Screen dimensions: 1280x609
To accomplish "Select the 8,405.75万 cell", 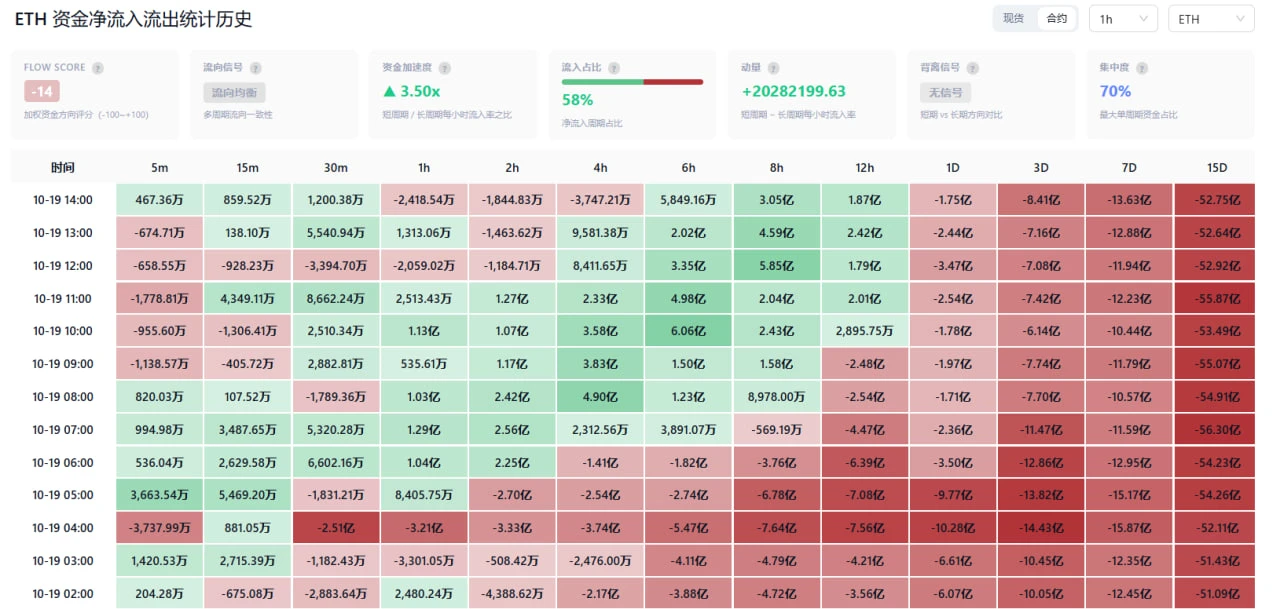I will [x=423, y=495].
